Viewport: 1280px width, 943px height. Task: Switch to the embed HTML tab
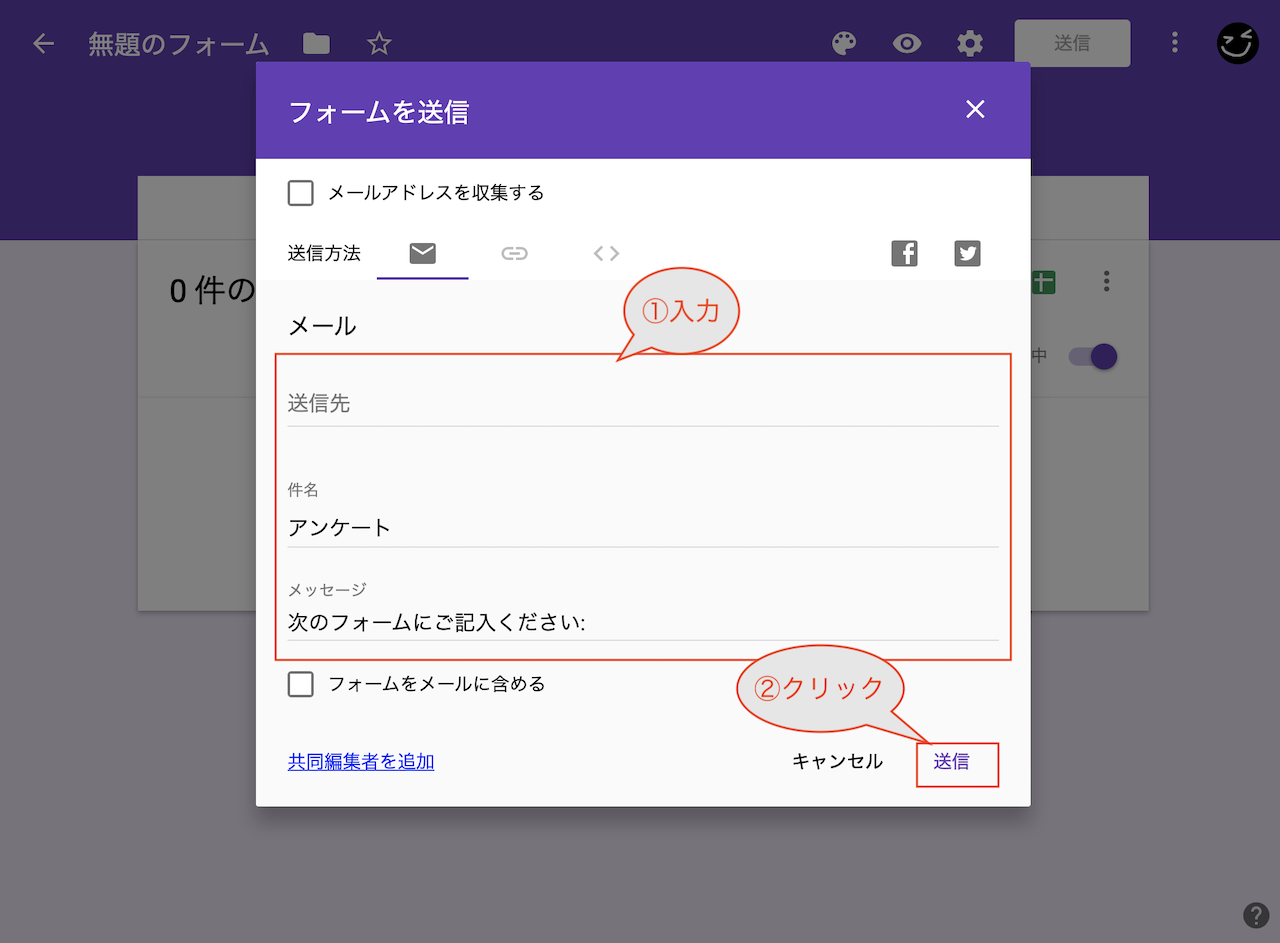606,253
